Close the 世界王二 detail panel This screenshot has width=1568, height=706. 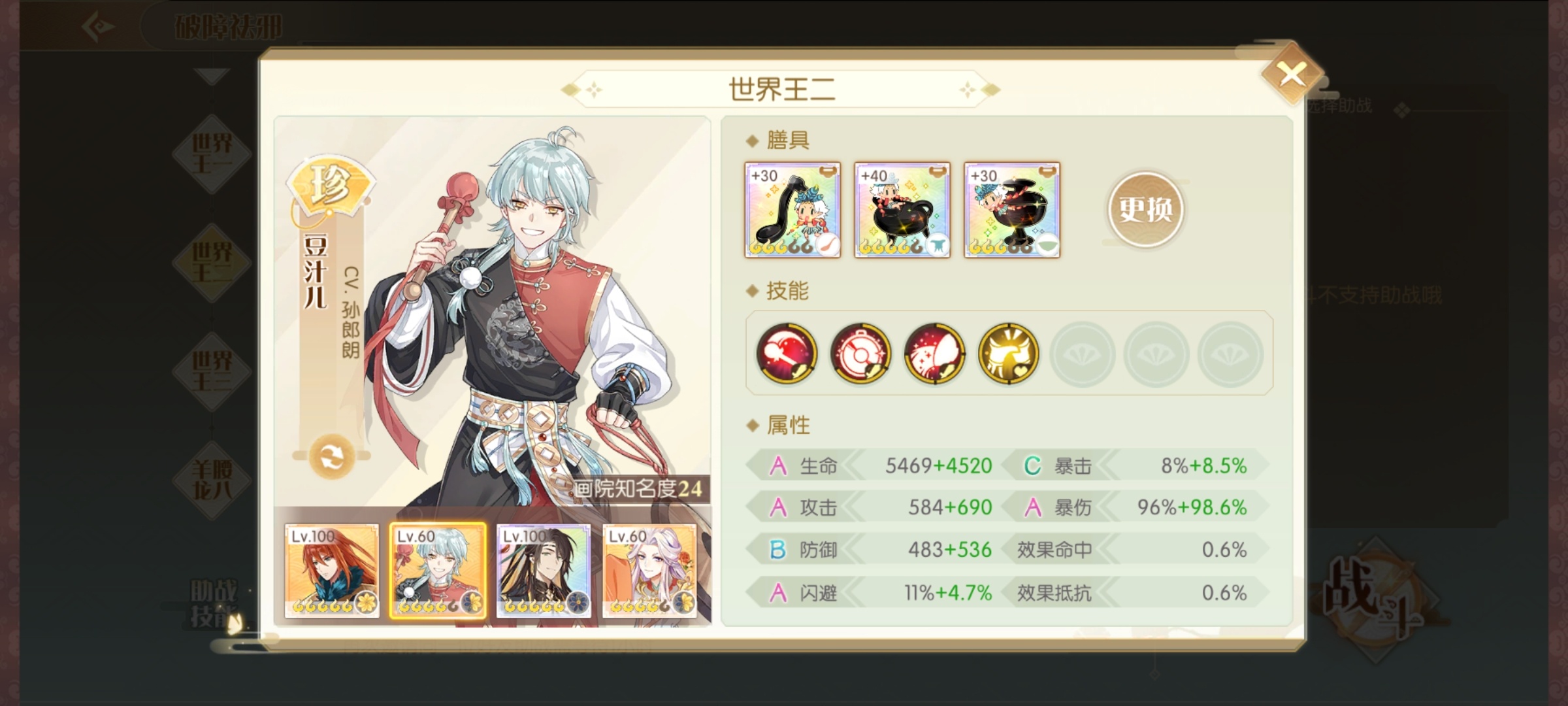[x=1292, y=74]
